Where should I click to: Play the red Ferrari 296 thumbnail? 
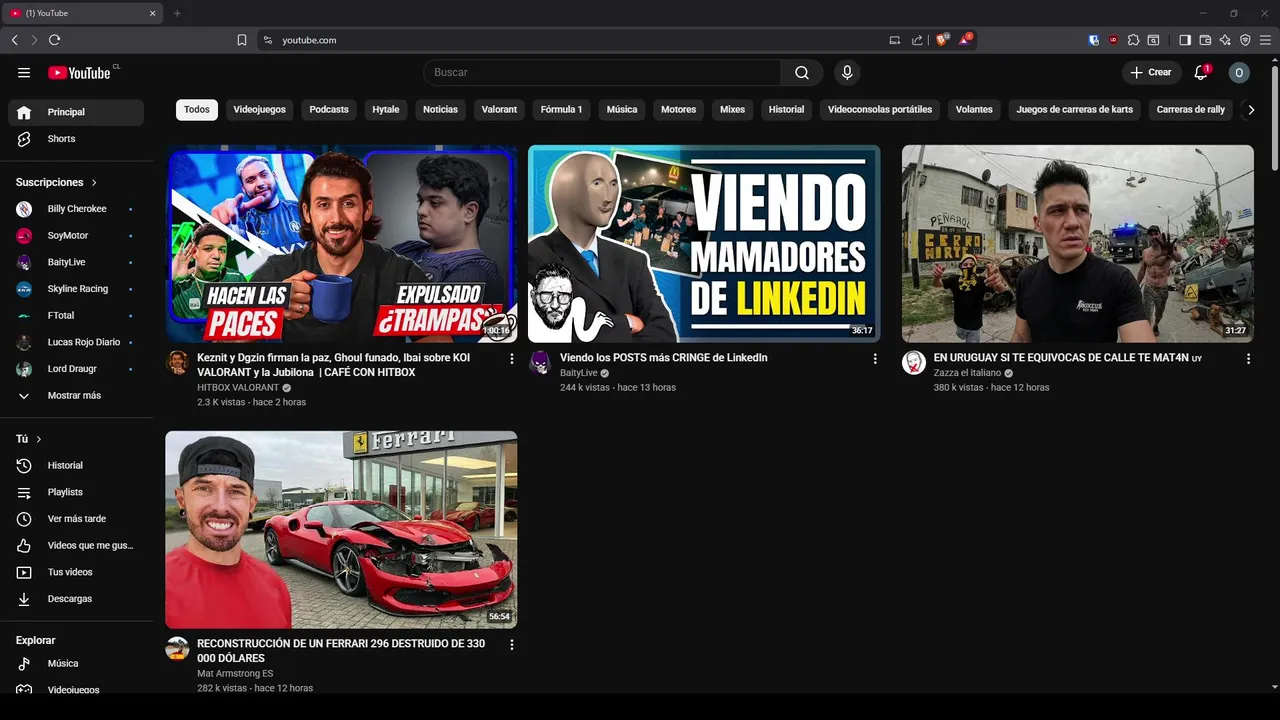tap(341, 530)
